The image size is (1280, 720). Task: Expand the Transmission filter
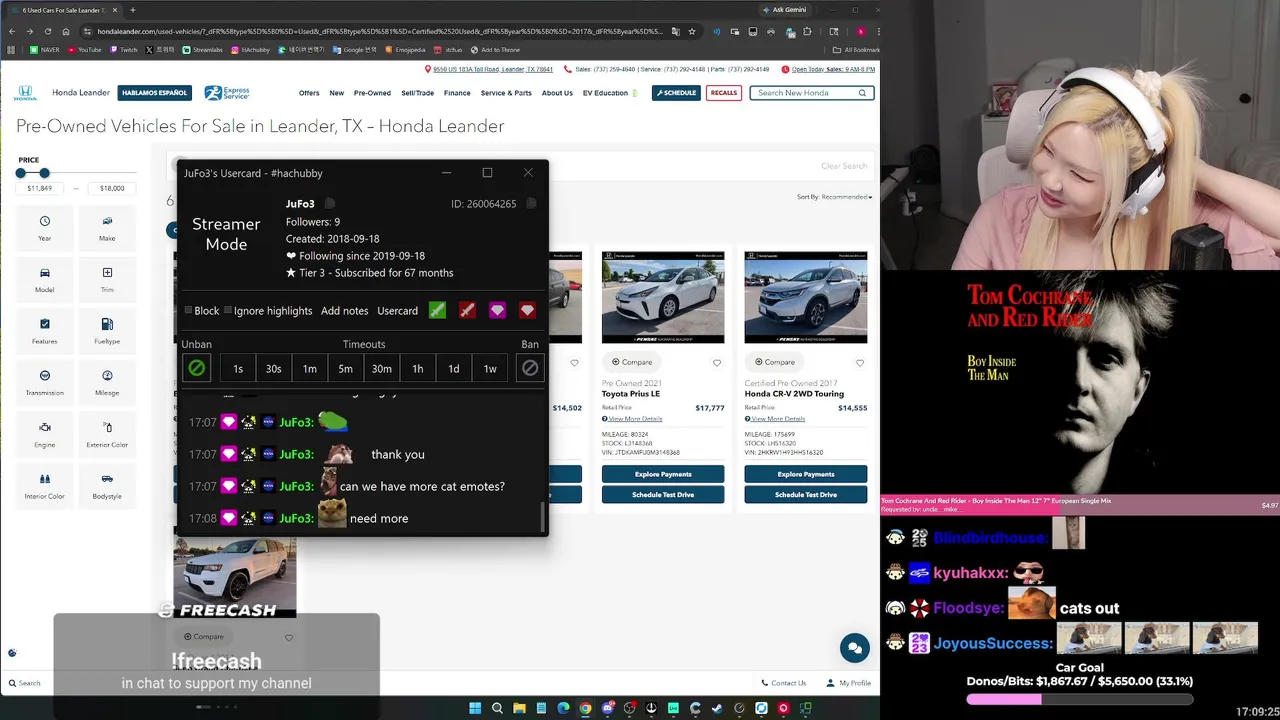tap(45, 383)
